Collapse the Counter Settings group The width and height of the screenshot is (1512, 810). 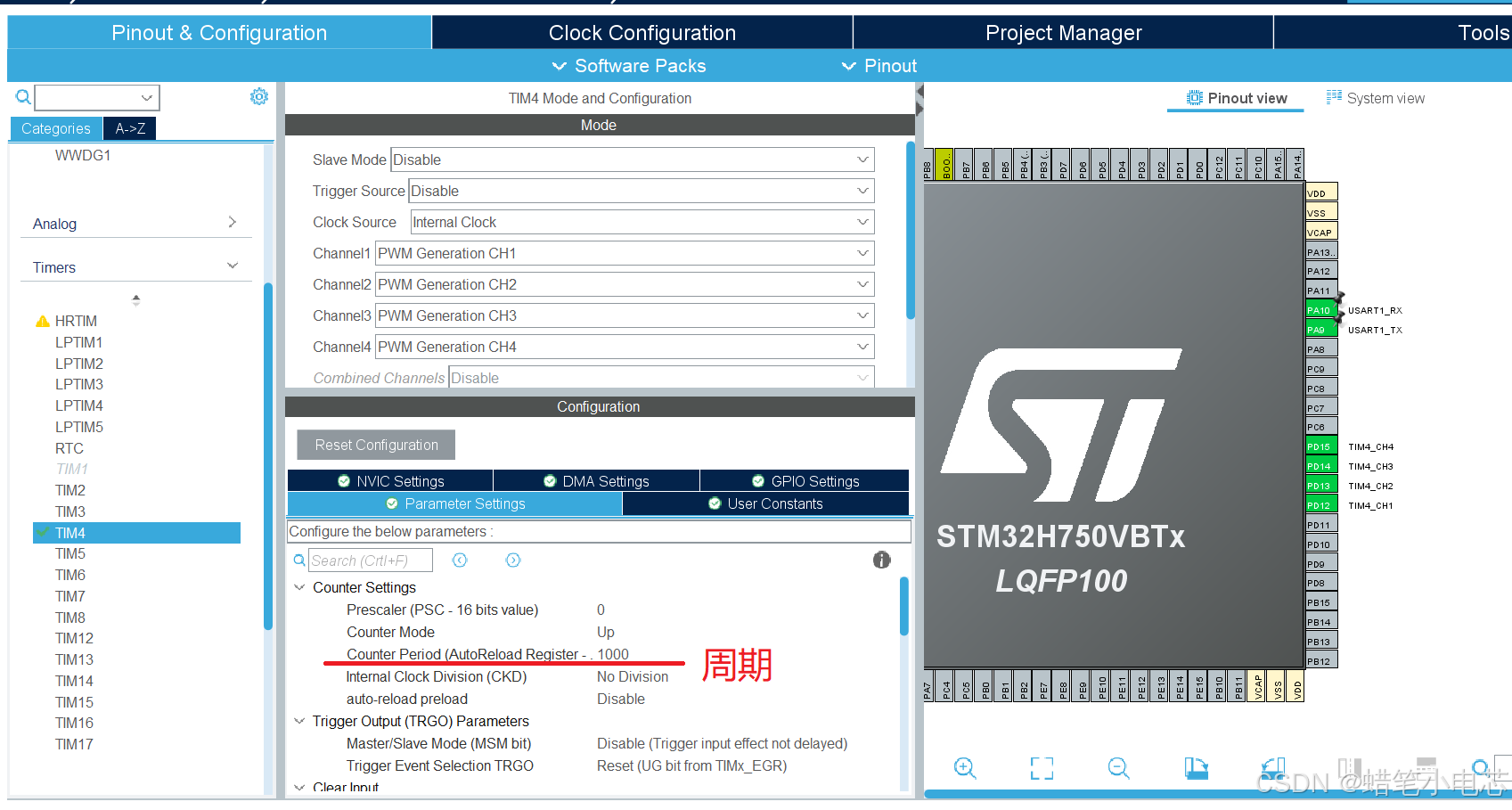[x=299, y=587]
